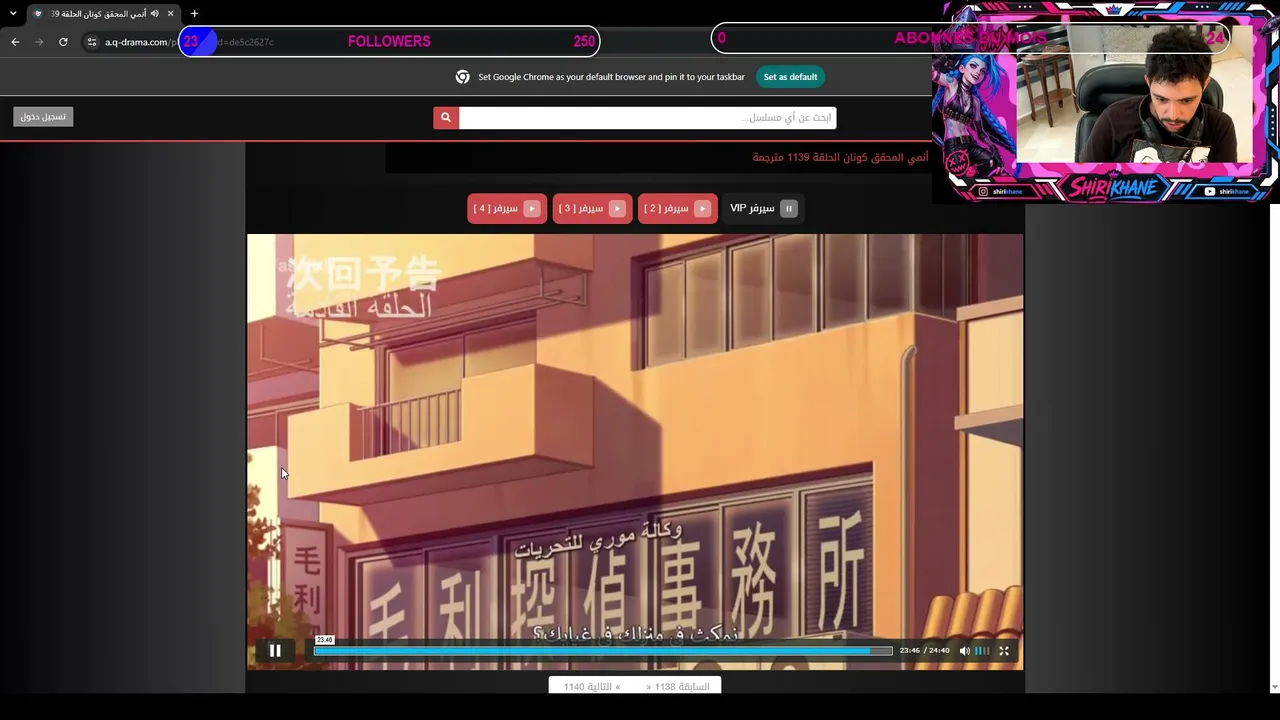Adjust the video player's volume level bars

(982, 651)
